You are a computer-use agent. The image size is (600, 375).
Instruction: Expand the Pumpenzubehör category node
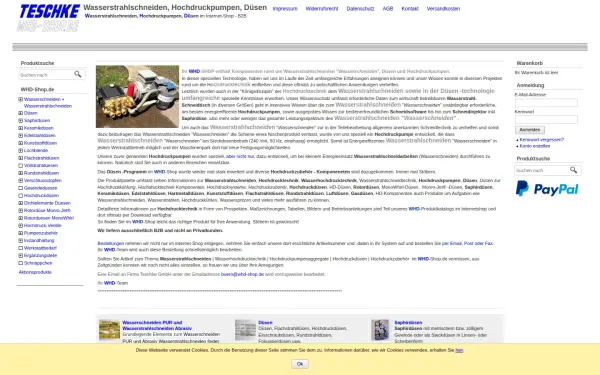(21, 233)
